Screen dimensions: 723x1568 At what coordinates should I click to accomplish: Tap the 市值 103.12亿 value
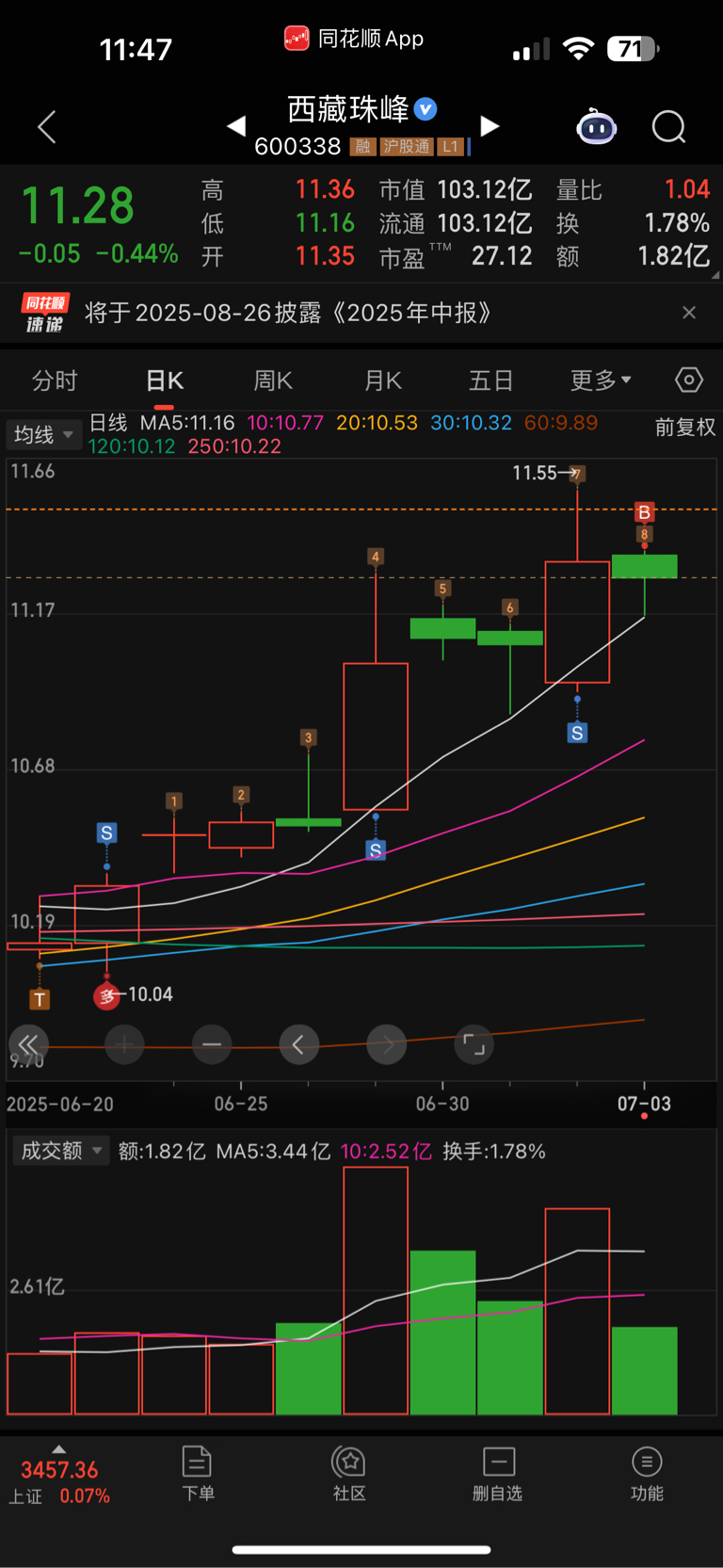click(x=485, y=190)
